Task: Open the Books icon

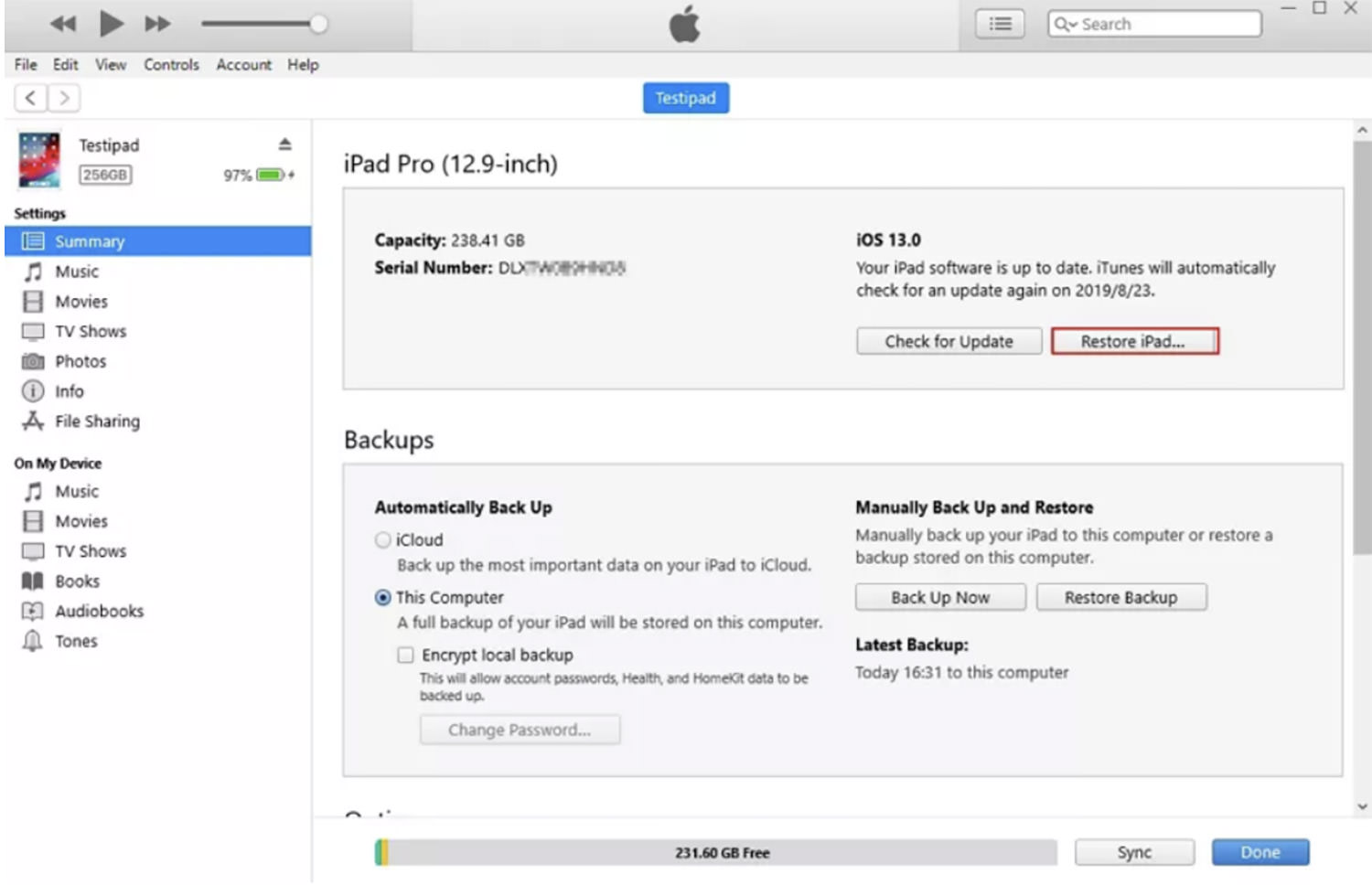Action: [x=33, y=581]
